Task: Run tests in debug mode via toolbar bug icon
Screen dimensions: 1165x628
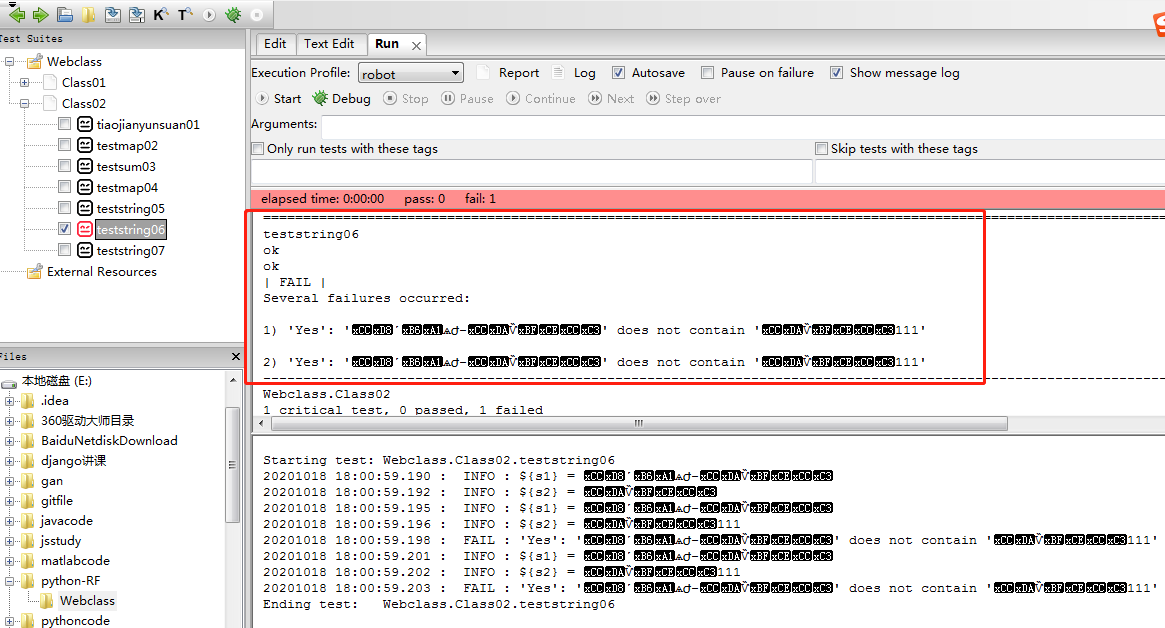Action: pyautogui.click(x=233, y=15)
